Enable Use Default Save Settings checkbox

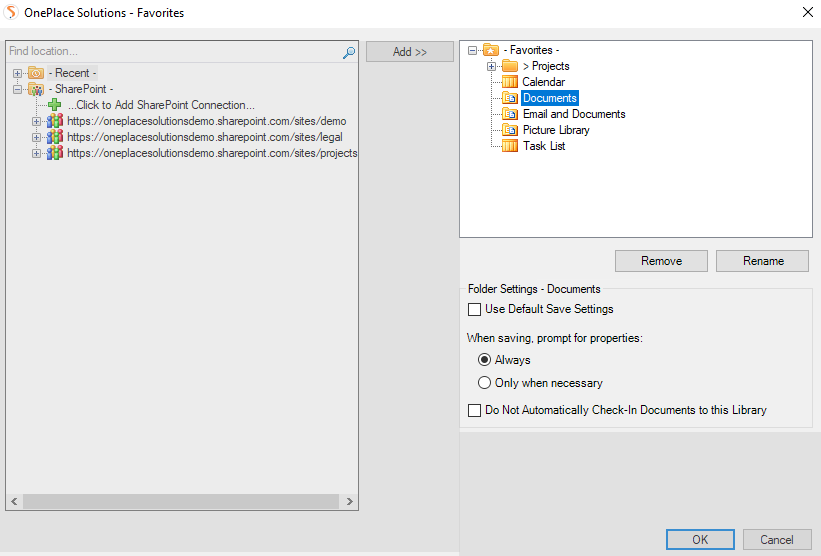coord(475,309)
